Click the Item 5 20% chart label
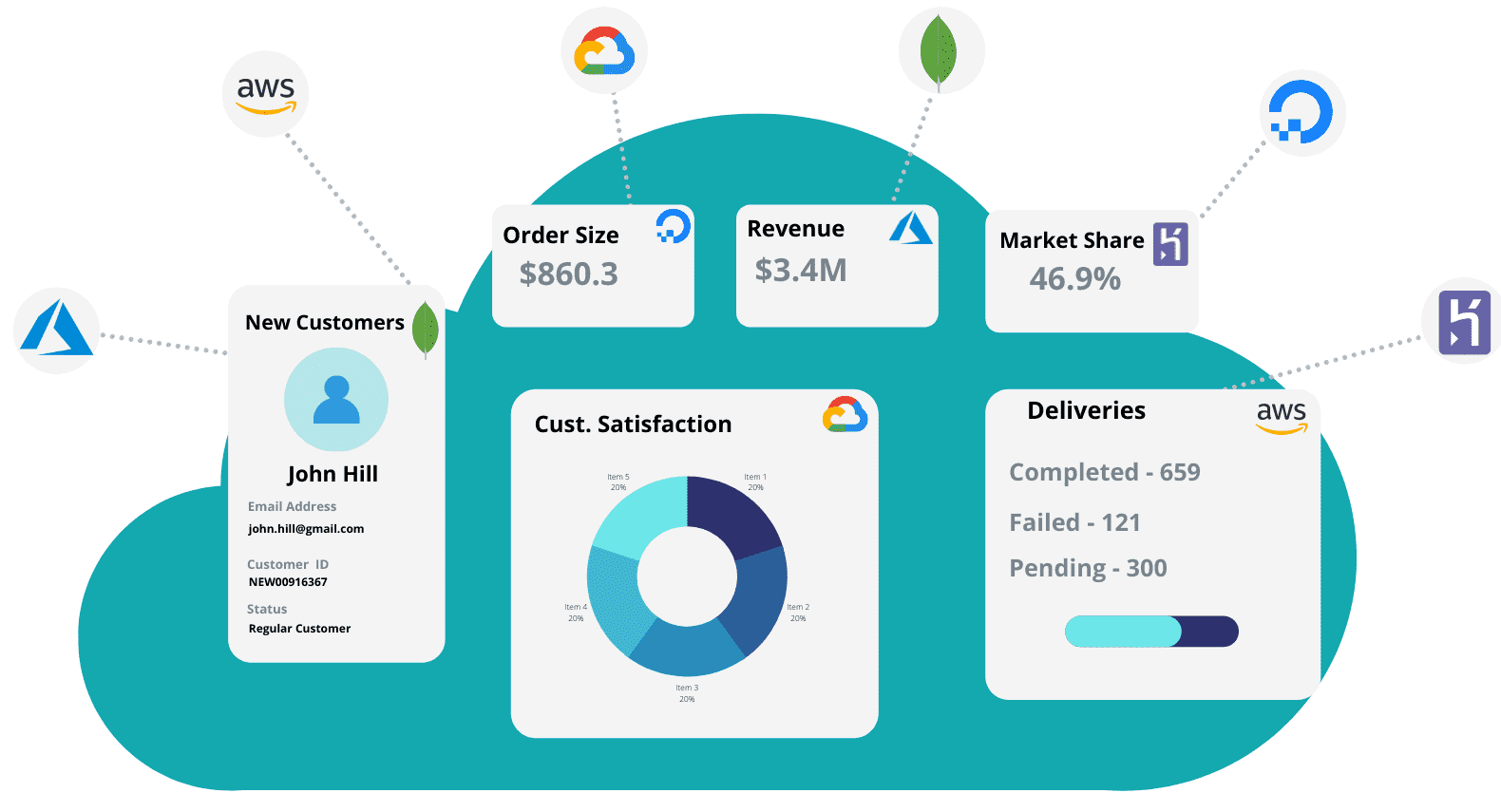 tap(618, 482)
